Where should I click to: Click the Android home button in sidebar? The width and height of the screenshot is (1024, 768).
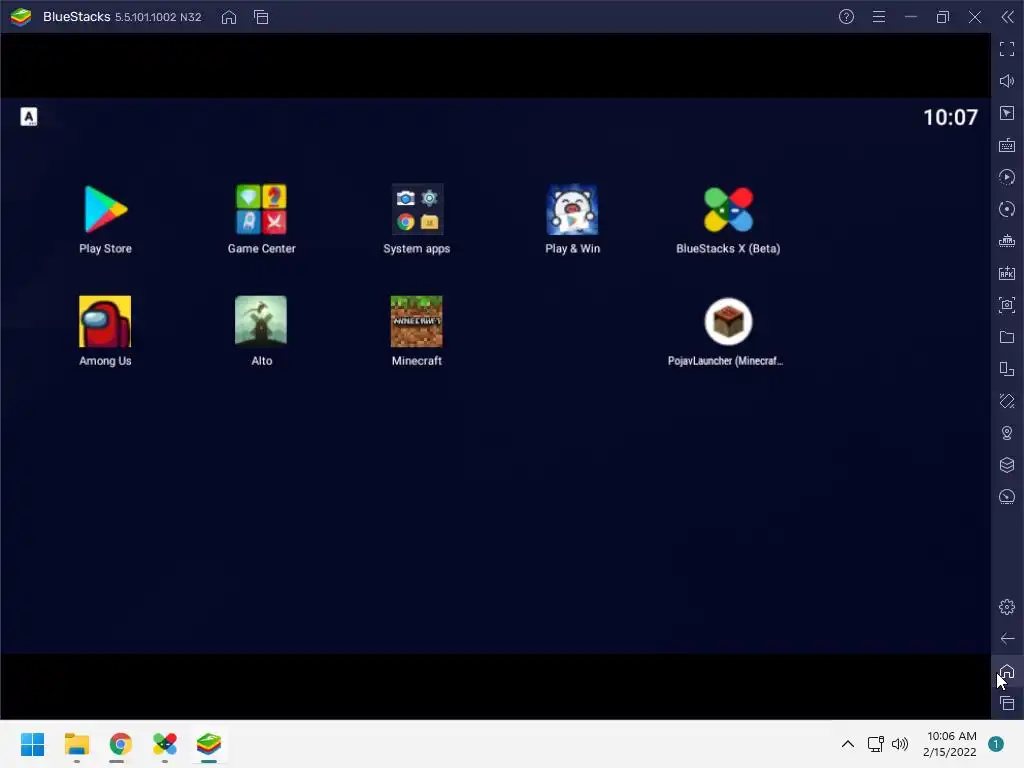(x=1007, y=671)
